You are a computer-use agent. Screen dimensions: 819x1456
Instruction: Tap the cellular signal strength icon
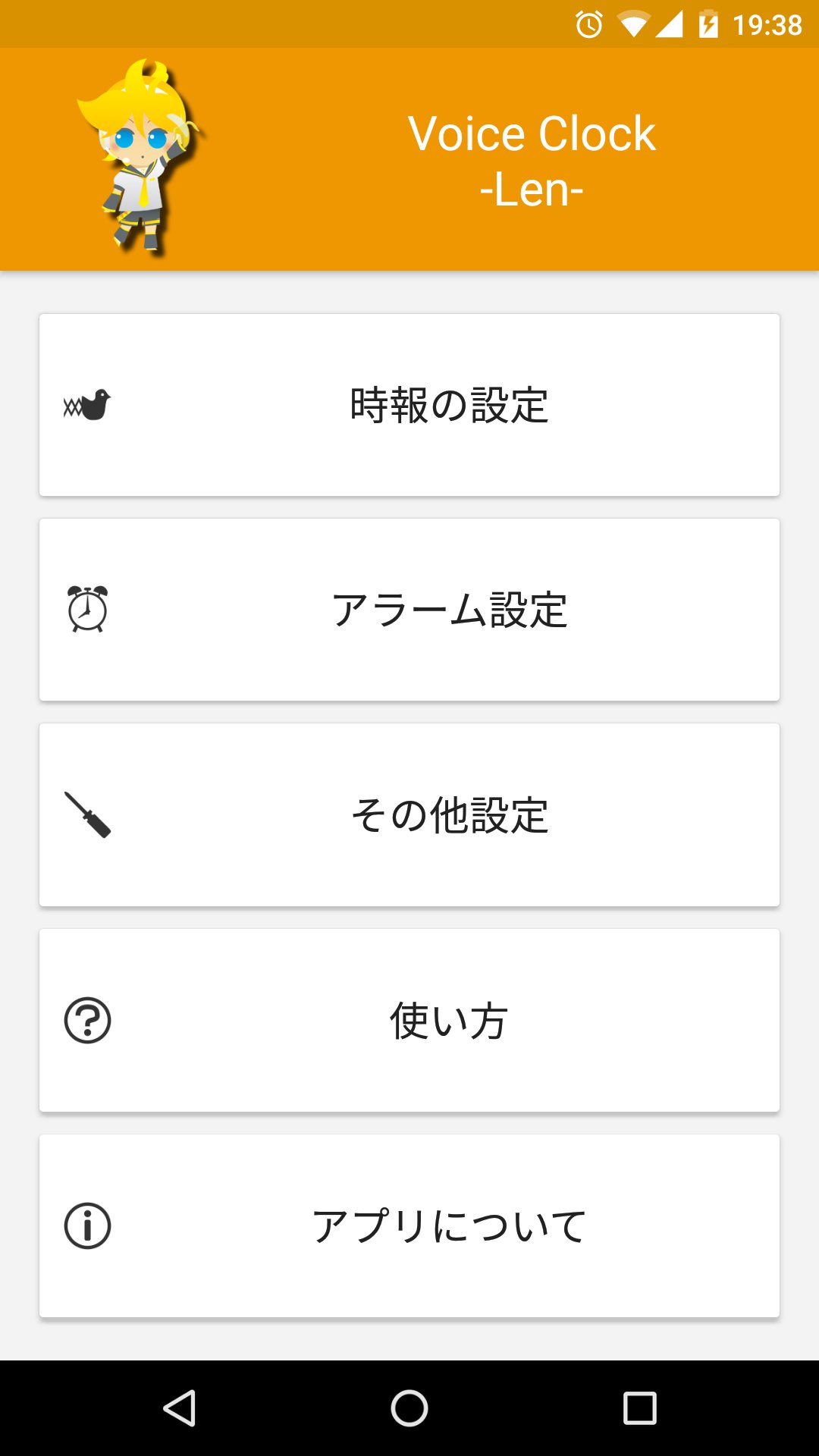pyautogui.click(x=669, y=25)
